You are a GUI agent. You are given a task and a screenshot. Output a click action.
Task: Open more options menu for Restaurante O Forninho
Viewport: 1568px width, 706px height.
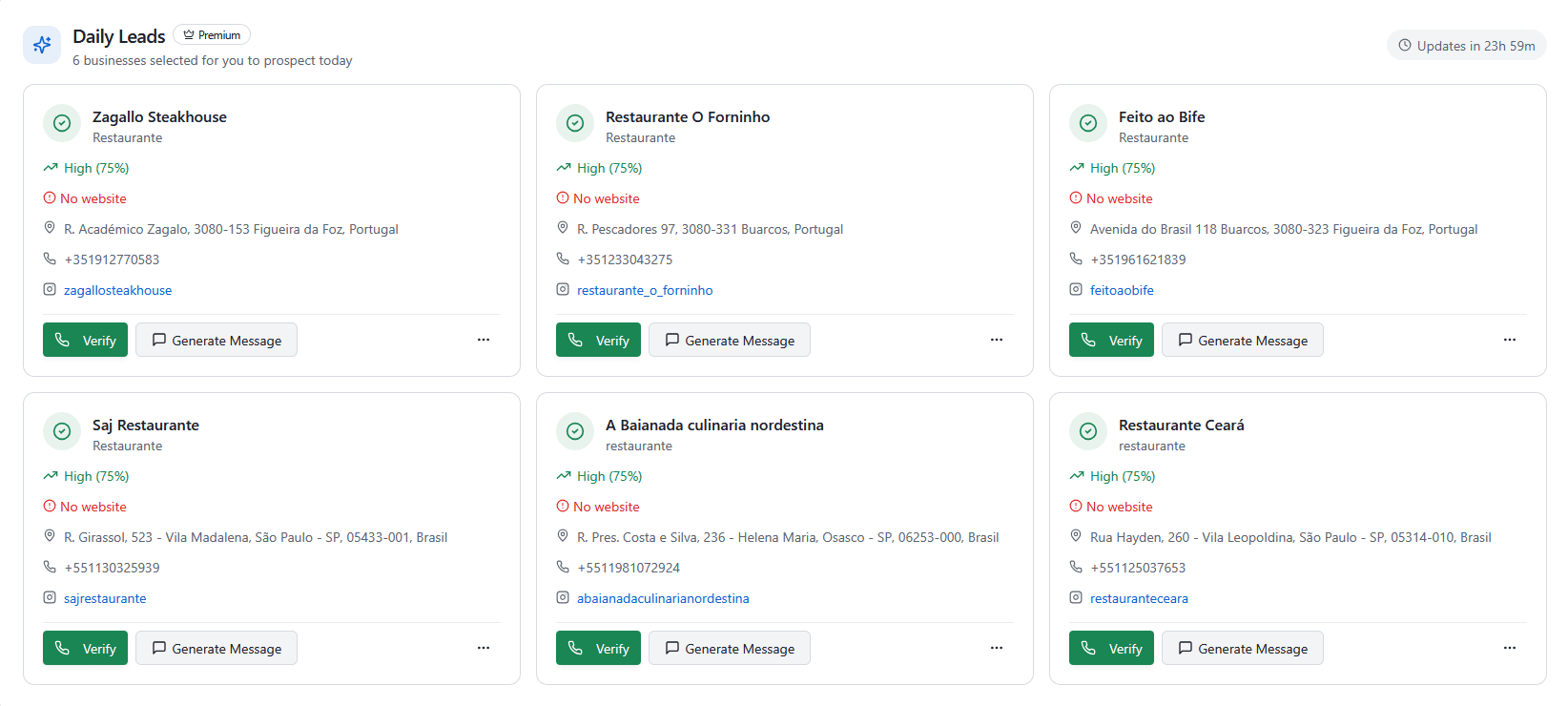(x=997, y=340)
